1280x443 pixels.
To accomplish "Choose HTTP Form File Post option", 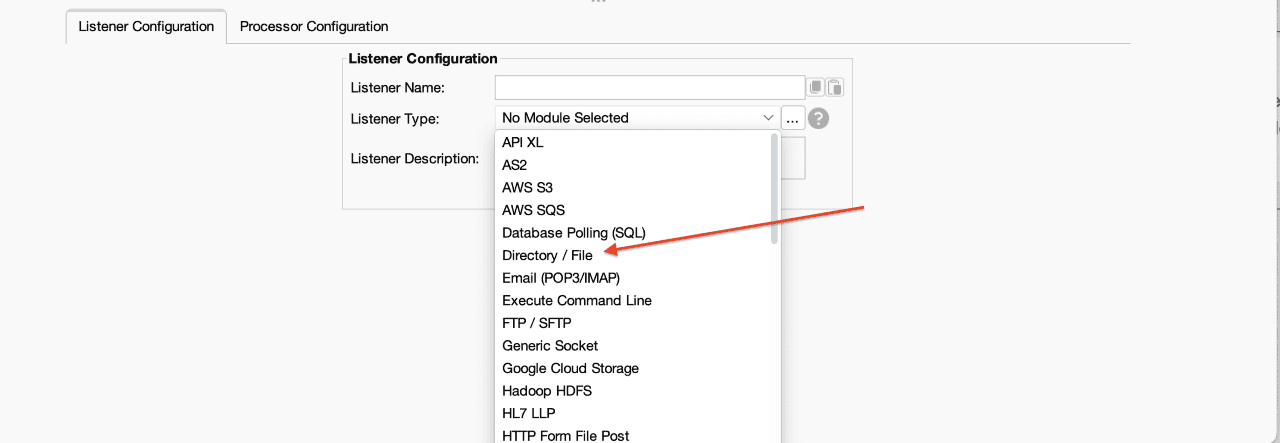I will click(637, 435).
